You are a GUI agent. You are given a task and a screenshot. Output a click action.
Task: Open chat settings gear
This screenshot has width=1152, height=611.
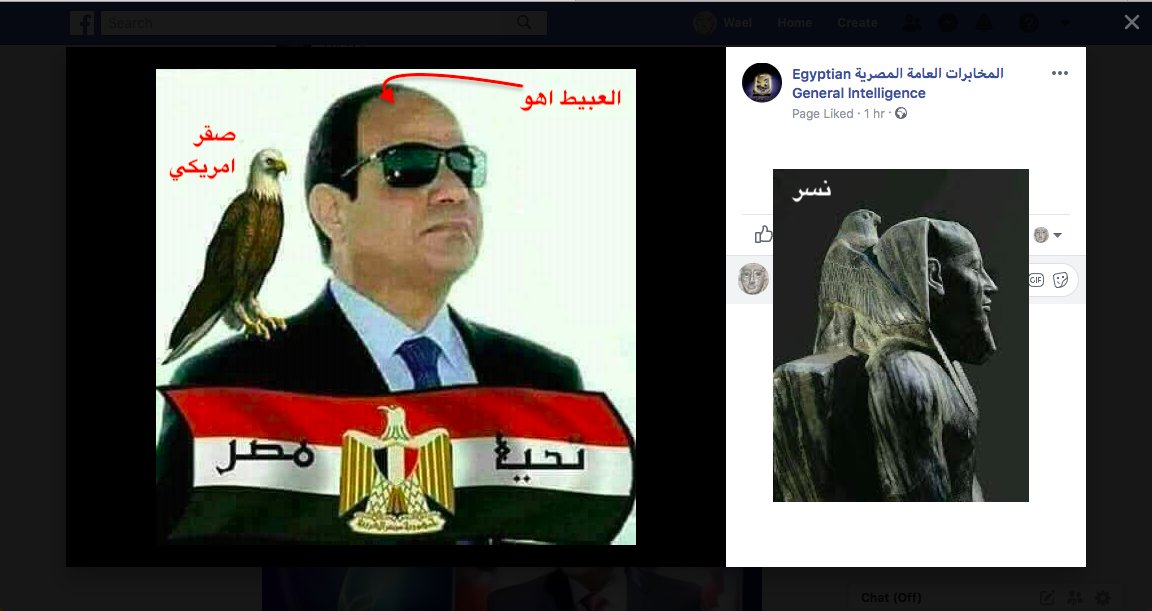click(1103, 598)
